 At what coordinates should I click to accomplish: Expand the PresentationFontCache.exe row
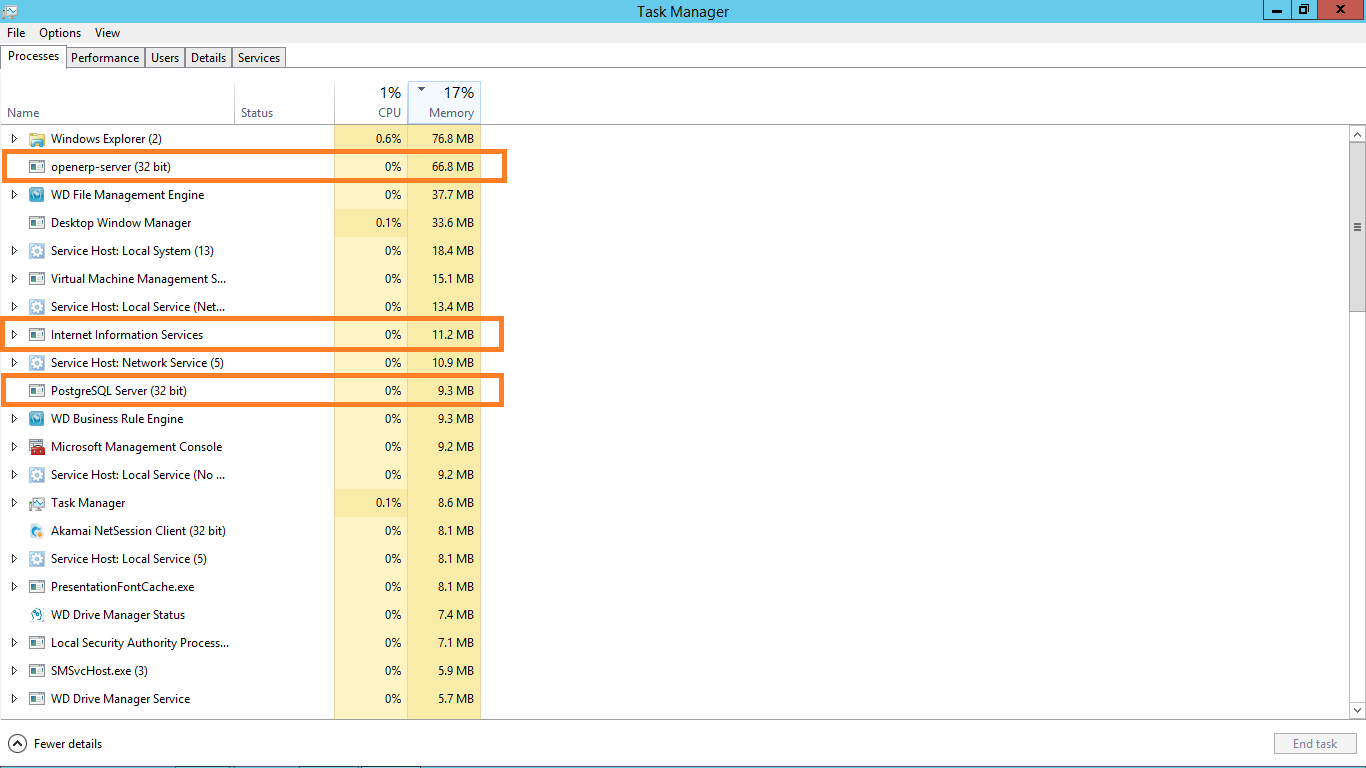pyautogui.click(x=14, y=587)
